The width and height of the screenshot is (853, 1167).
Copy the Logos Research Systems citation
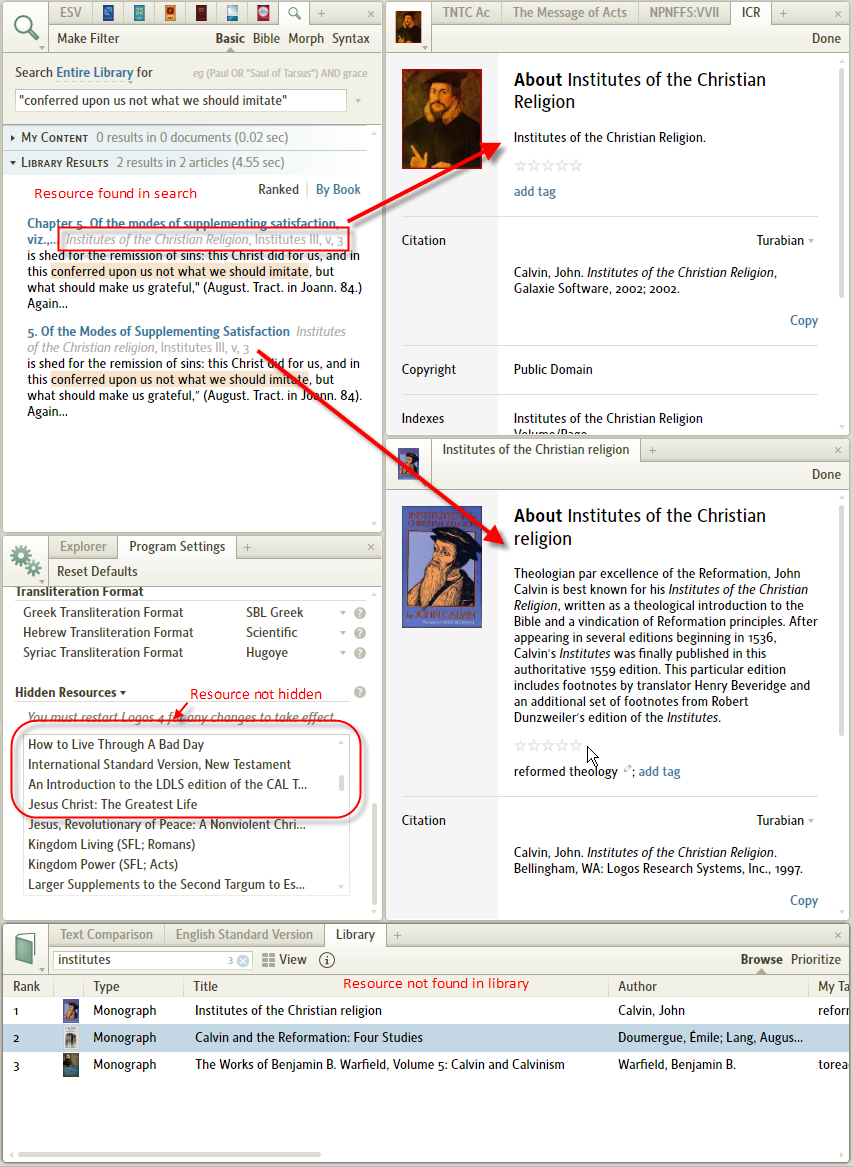tap(804, 901)
